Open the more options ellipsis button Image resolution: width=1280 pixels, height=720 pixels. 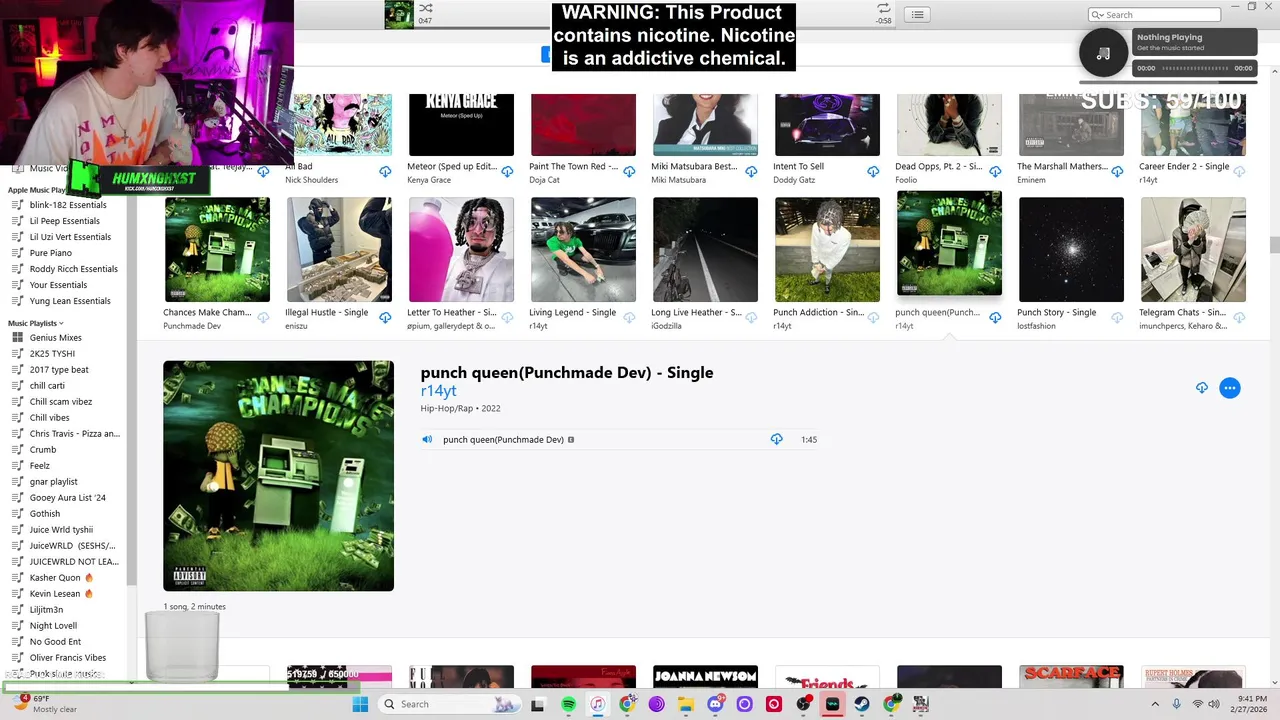[1230, 388]
